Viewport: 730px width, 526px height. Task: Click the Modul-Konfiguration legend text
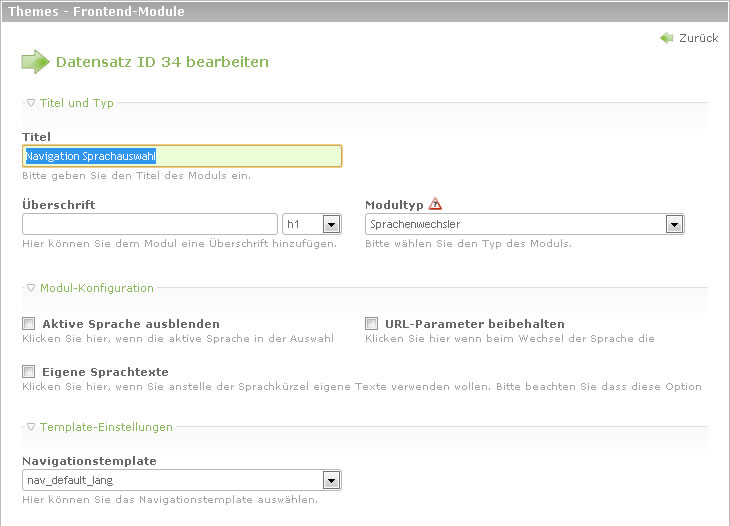click(97, 288)
